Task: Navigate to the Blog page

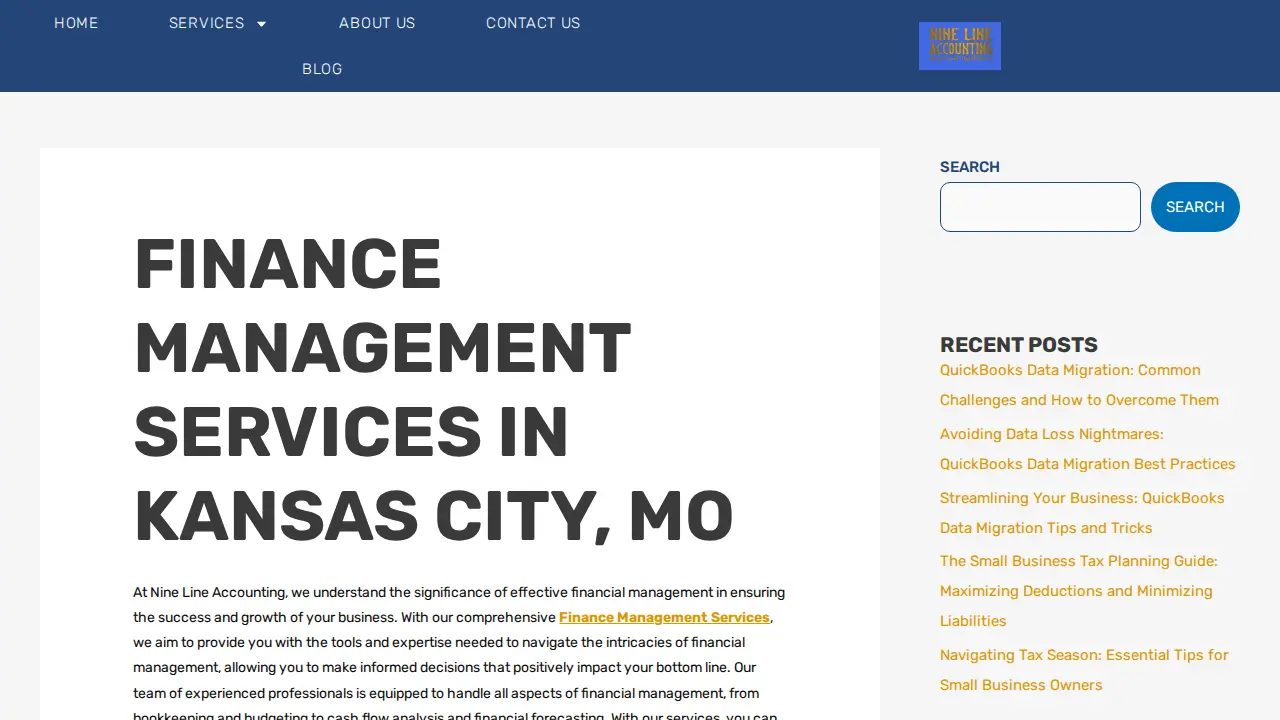Action: tap(322, 69)
